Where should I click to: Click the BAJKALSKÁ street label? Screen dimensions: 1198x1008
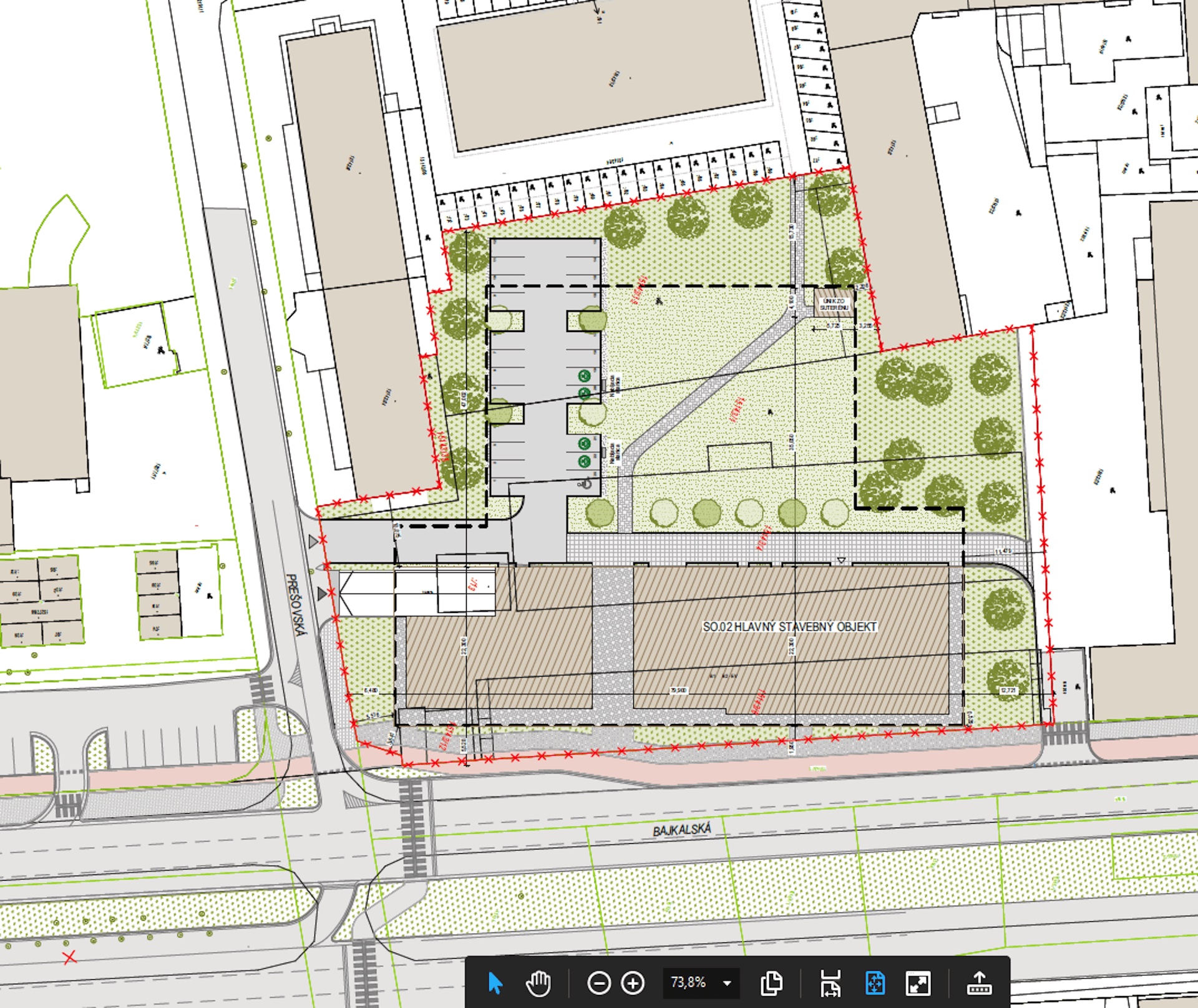681,829
